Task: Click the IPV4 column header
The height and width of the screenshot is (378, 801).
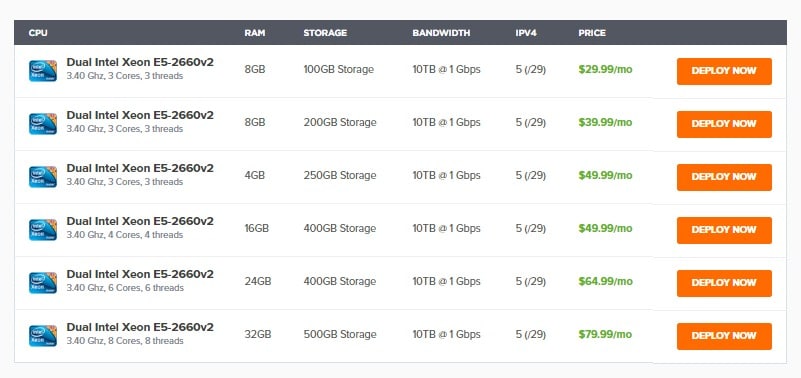Action: coord(526,33)
